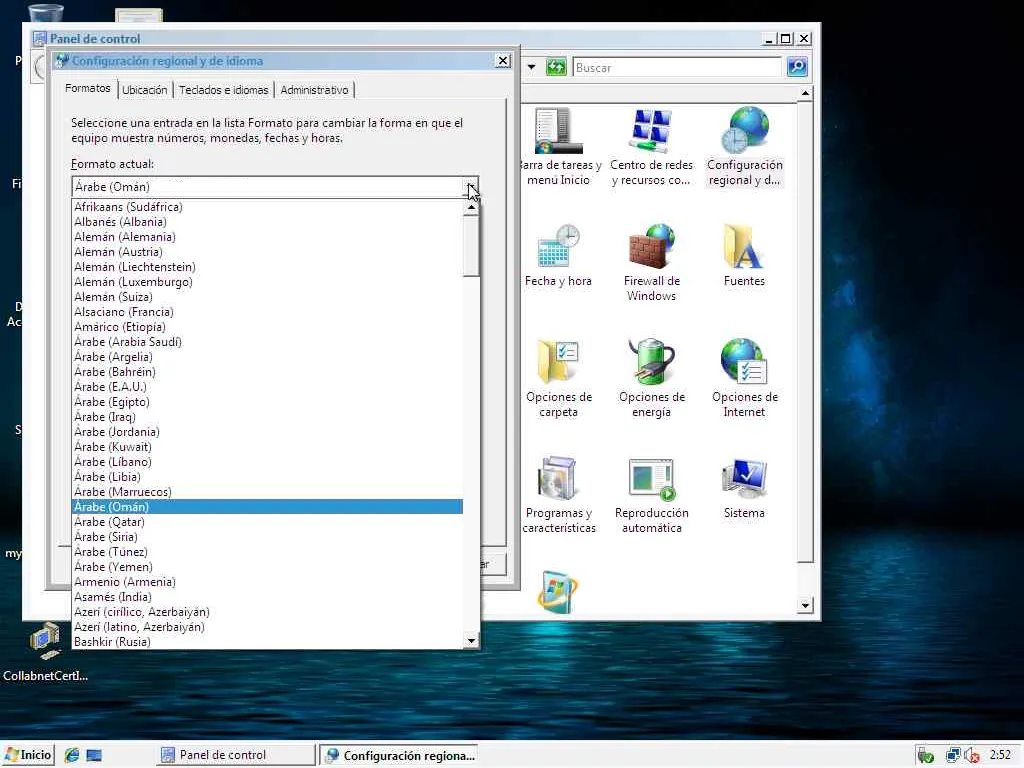Image resolution: width=1024 pixels, height=768 pixels.
Task: Select Asamés (India) format
Action: click(x=267, y=598)
